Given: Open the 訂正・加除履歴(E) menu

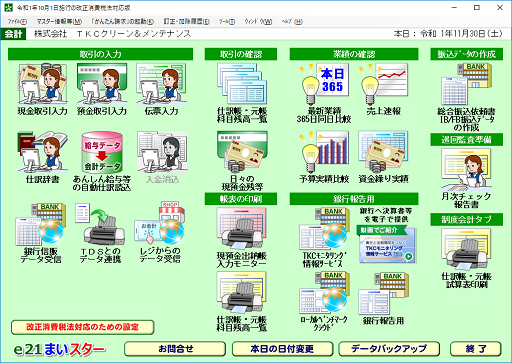Looking at the screenshot, I should tap(186, 22).
